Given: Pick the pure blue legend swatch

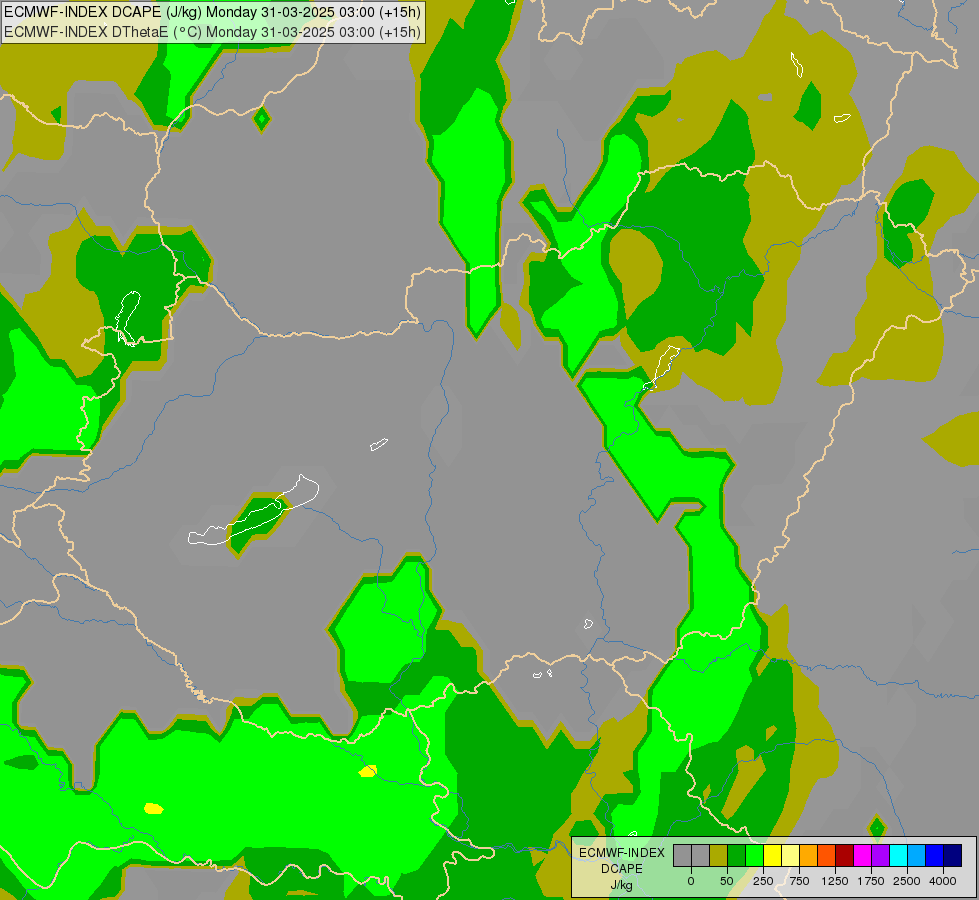Looking at the screenshot, I should pos(934,855).
